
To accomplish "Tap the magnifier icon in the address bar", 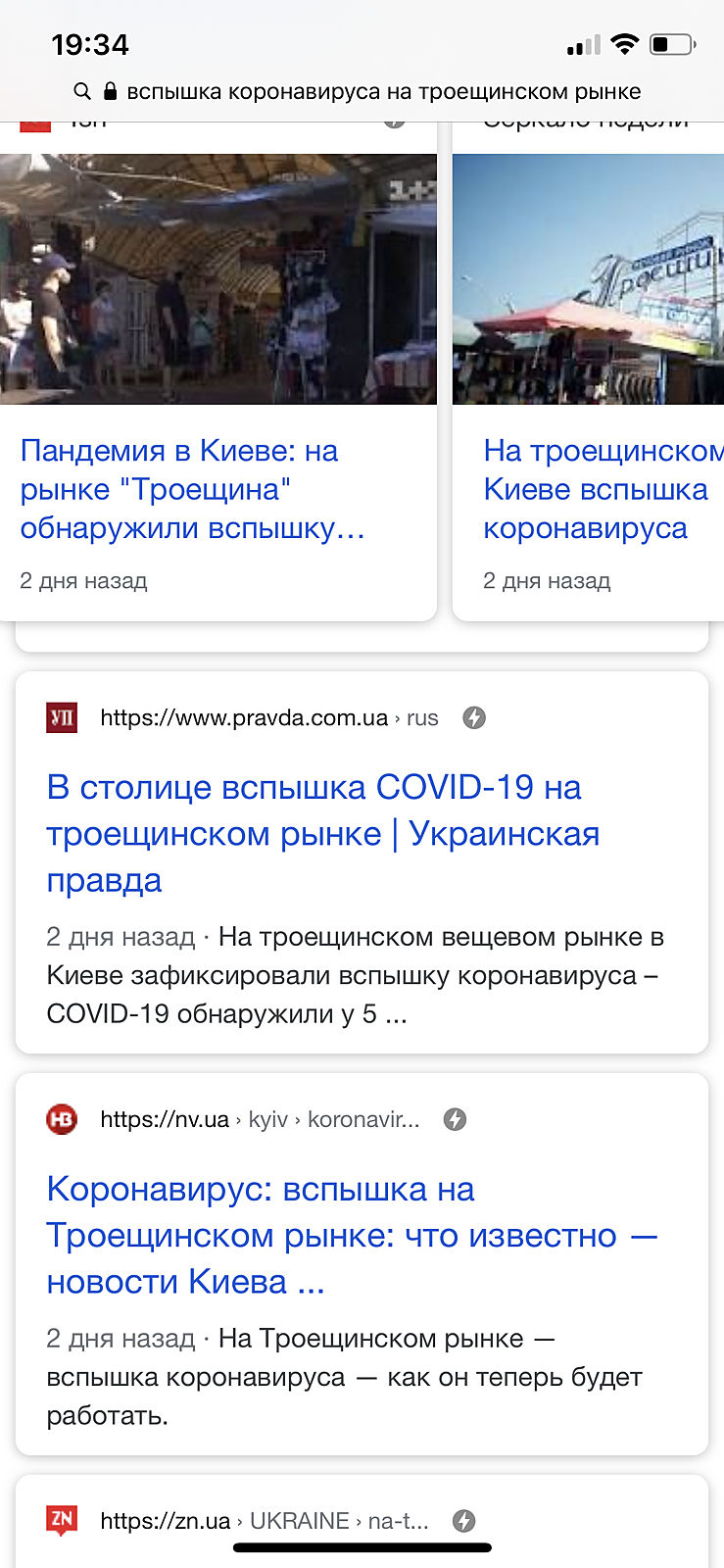I will click(x=82, y=91).
